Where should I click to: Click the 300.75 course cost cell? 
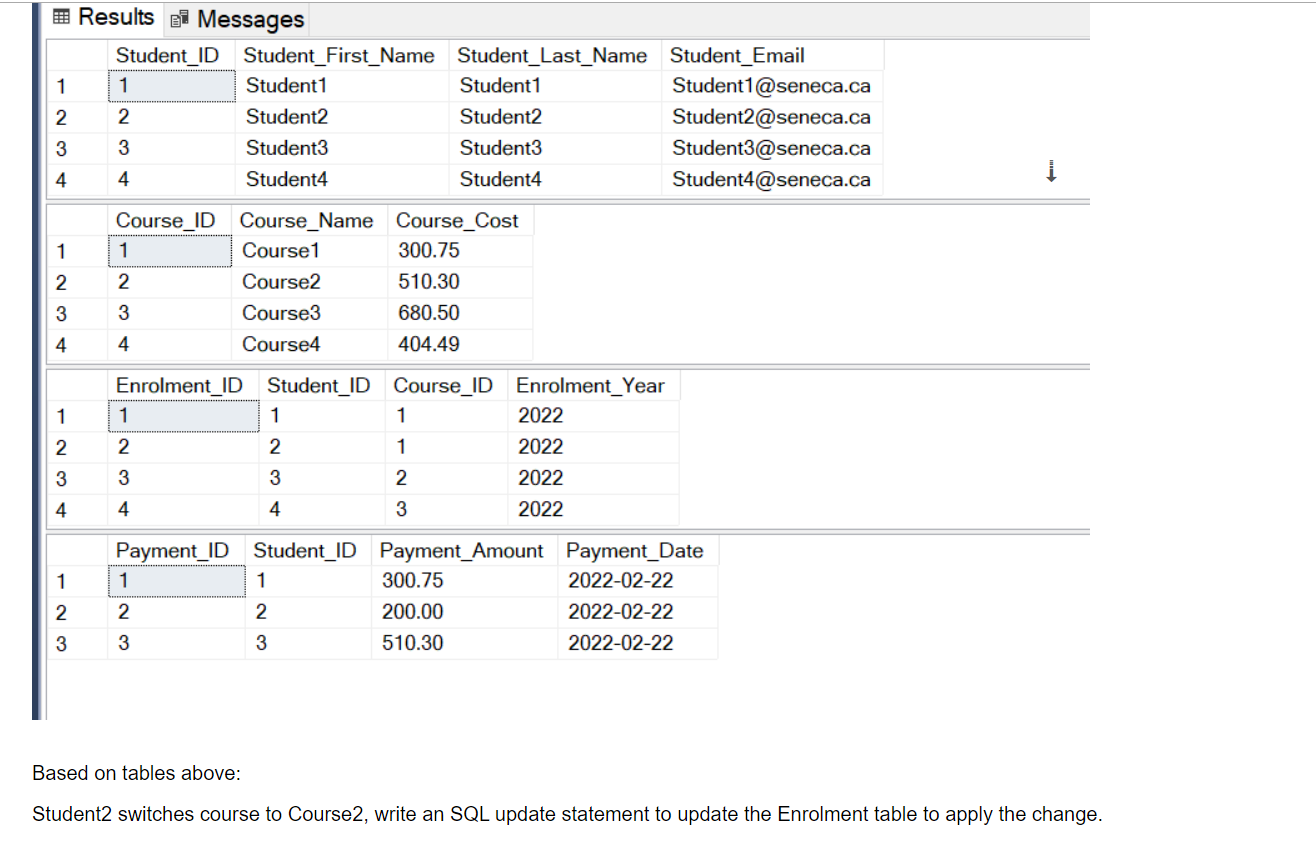coord(460,251)
